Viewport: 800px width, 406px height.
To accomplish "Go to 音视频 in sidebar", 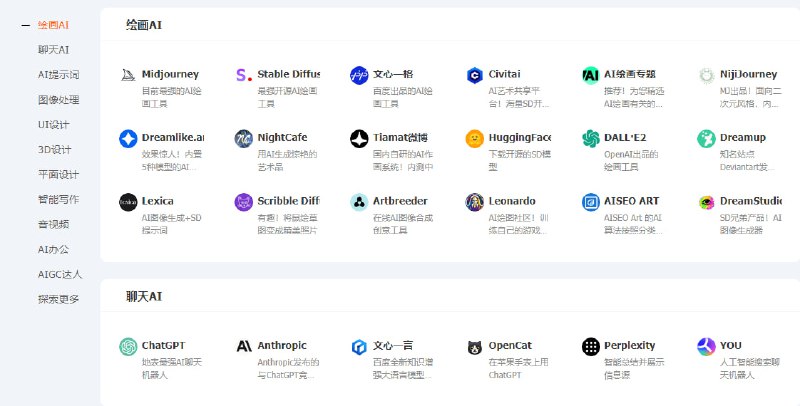I will click(x=53, y=224).
